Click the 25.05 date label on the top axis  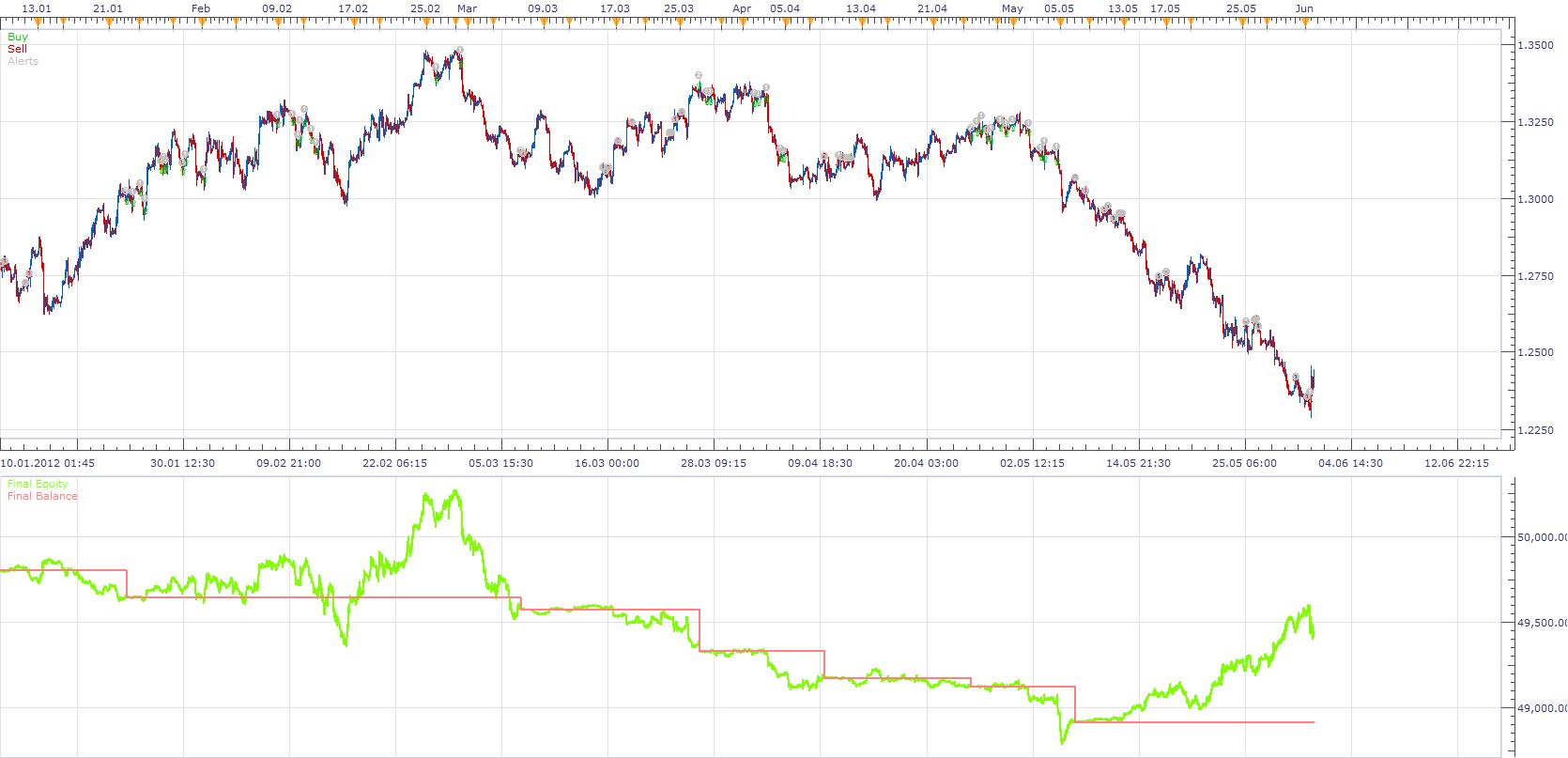[x=1241, y=8]
